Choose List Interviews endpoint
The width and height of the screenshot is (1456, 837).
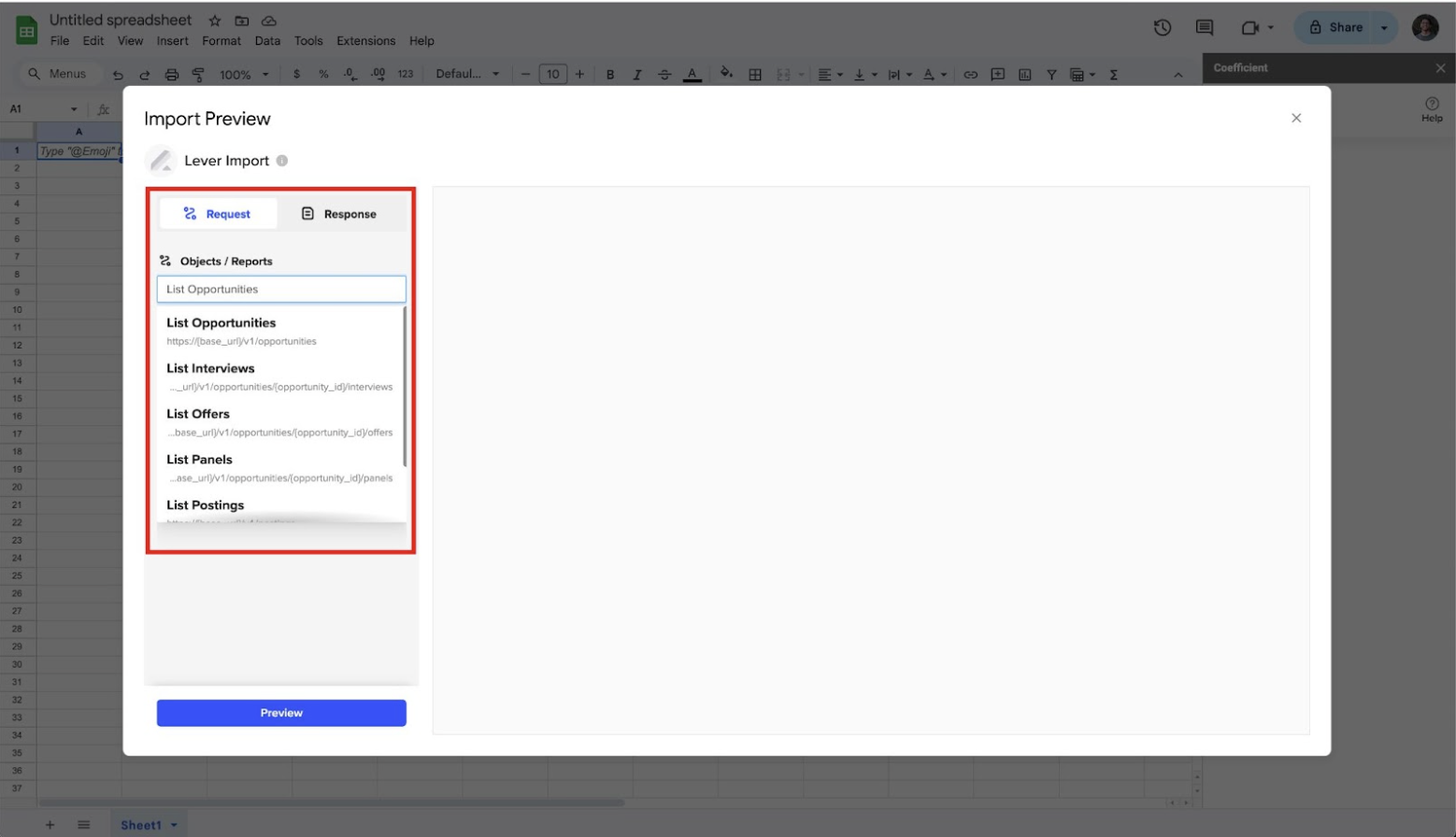[280, 376]
